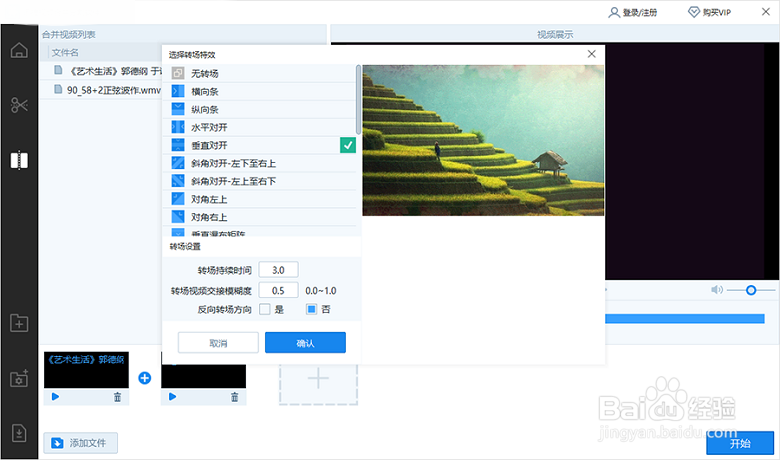The image size is (780, 460).
Task: Click the 取消 button in dialog
Action: tap(218, 343)
